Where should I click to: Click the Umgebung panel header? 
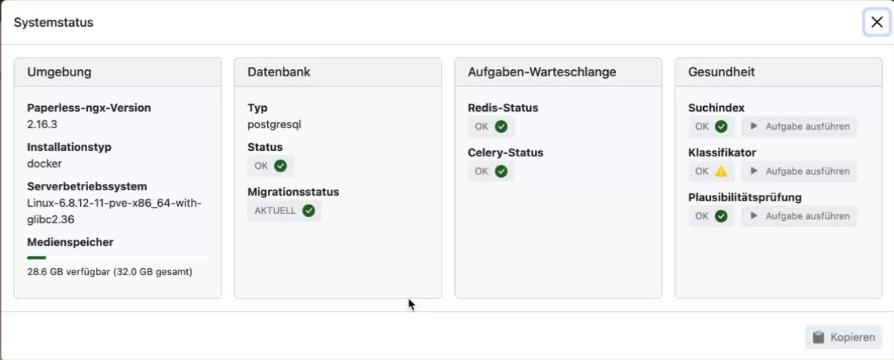[x=117, y=72]
